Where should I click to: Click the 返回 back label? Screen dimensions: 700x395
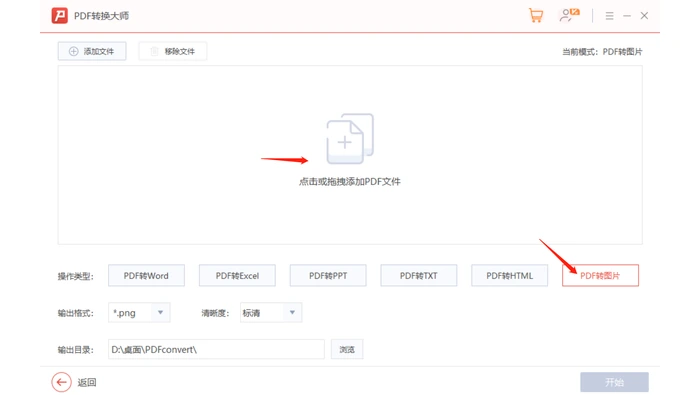pos(87,383)
